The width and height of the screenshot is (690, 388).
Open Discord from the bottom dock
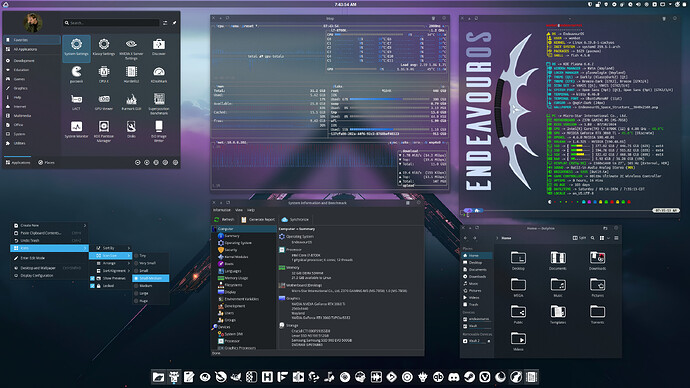(x=454, y=377)
